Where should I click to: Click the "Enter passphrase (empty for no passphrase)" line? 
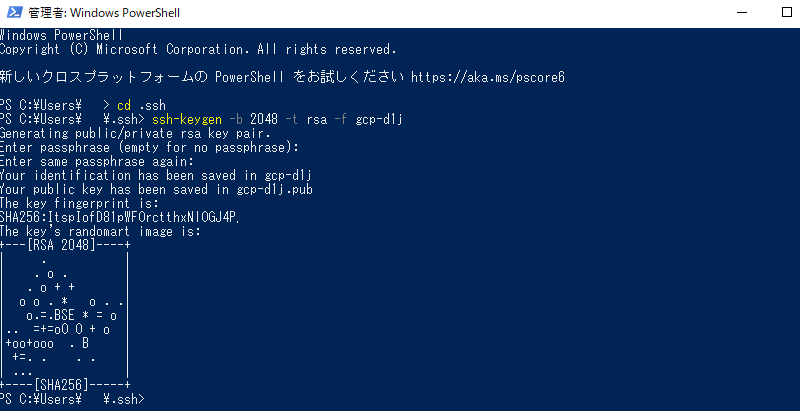pyautogui.click(x=149, y=148)
